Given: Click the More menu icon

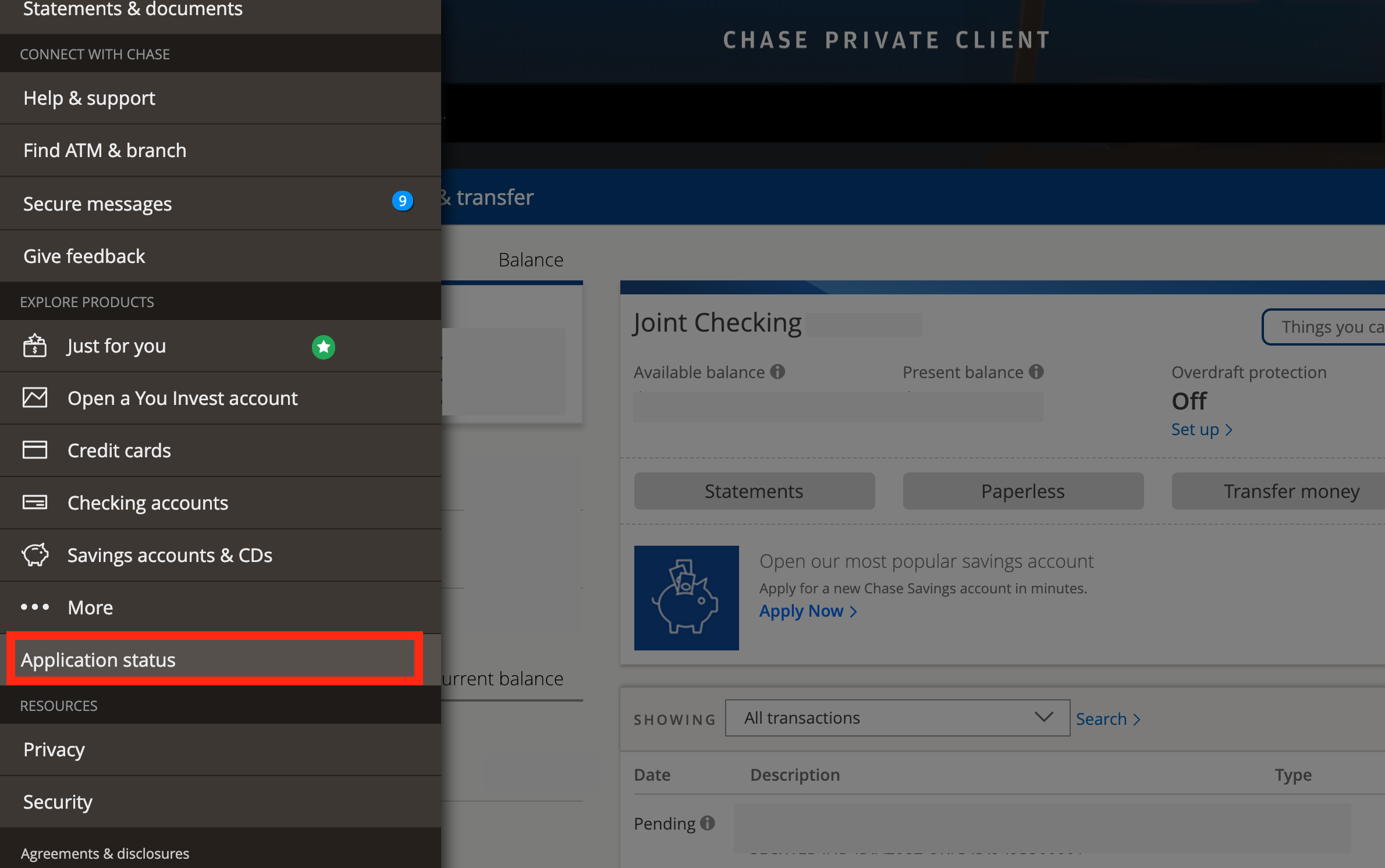Looking at the screenshot, I should coord(35,606).
